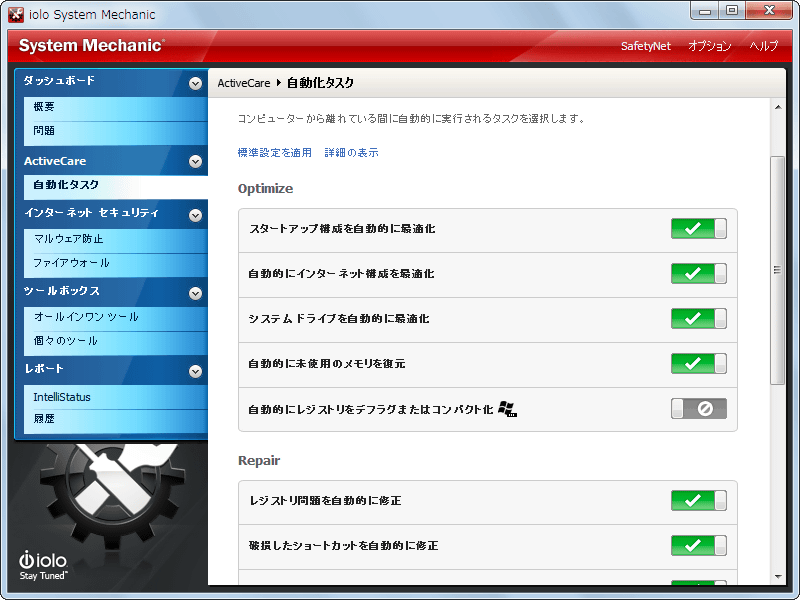Open IntelliStatus report in the sidebar
Image resolution: width=800 pixels, height=600 pixels.
(116, 397)
